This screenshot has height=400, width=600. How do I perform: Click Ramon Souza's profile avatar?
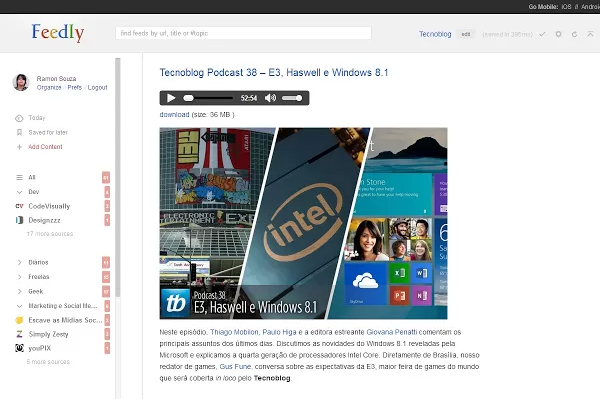[x=21, y=82]
